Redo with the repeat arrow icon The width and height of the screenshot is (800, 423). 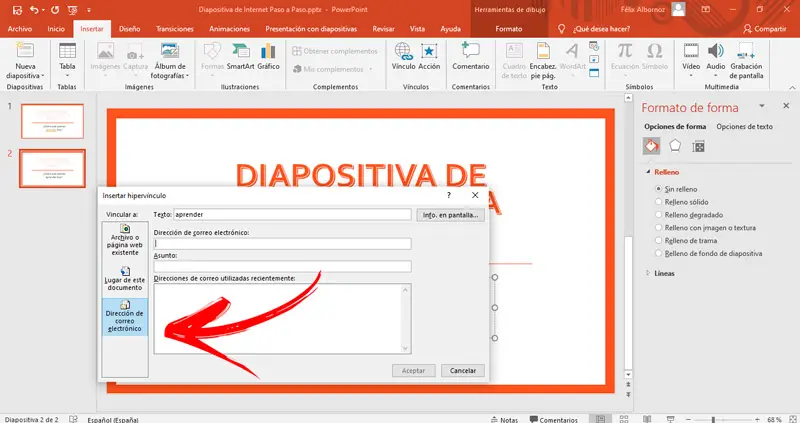(x=55, y=10)
